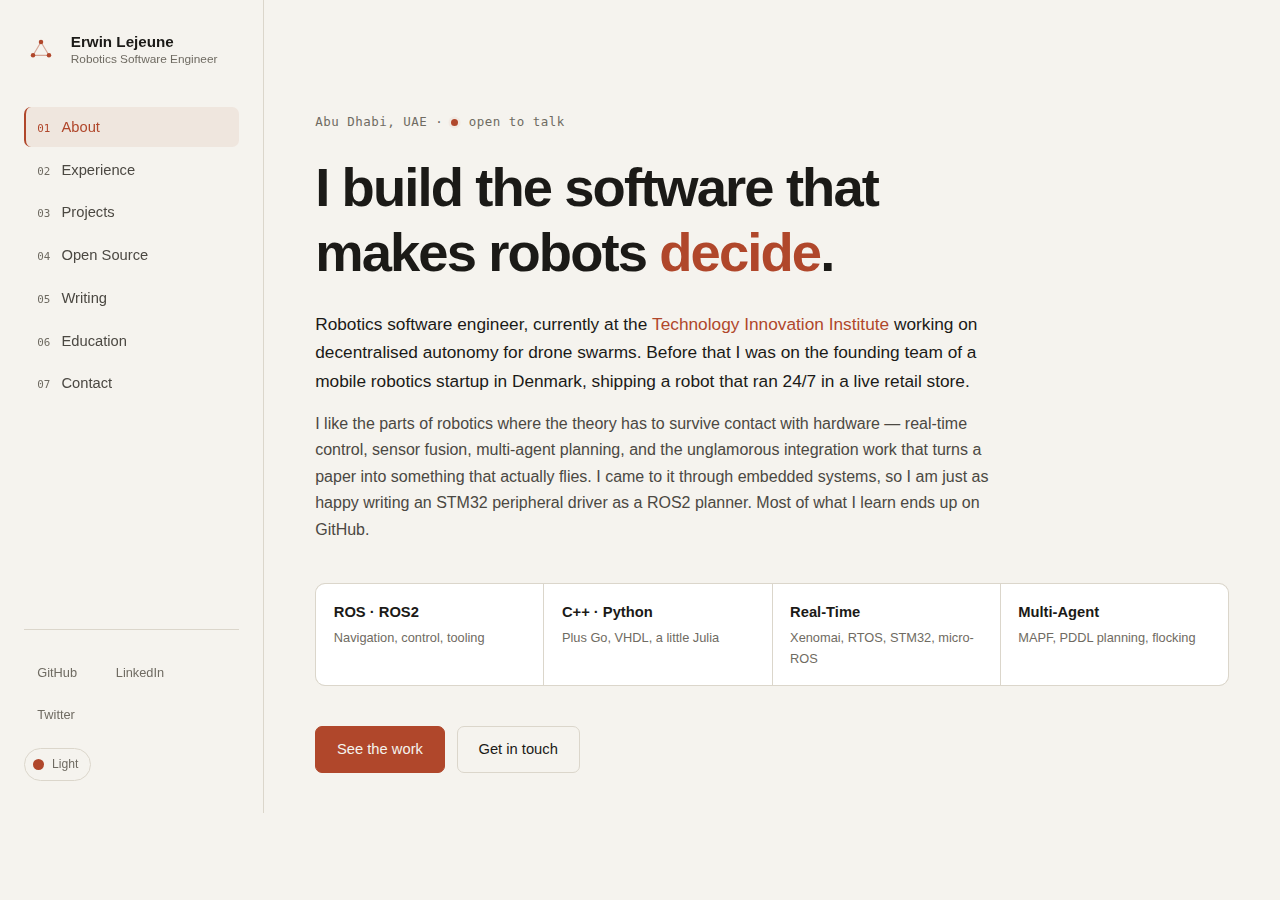Open the Twitter link
This screenshot has height=900, width=1280.
click(x=56, y=714)
